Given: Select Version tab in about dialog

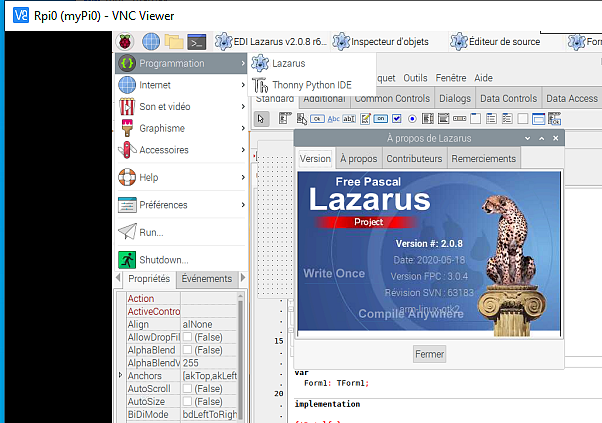Looking at the screenshot, I should pos(315,159).
